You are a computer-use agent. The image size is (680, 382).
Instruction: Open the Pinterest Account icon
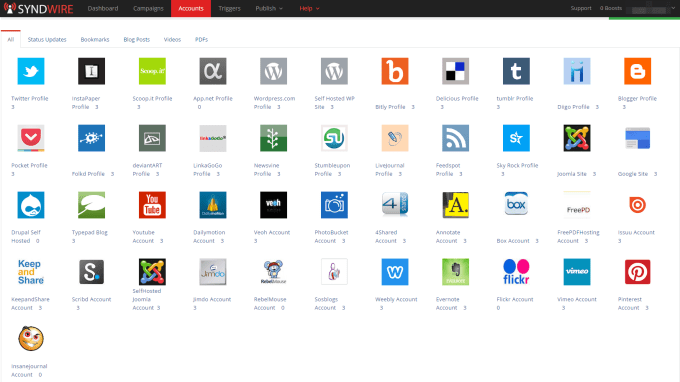click(x=638, y=272)
